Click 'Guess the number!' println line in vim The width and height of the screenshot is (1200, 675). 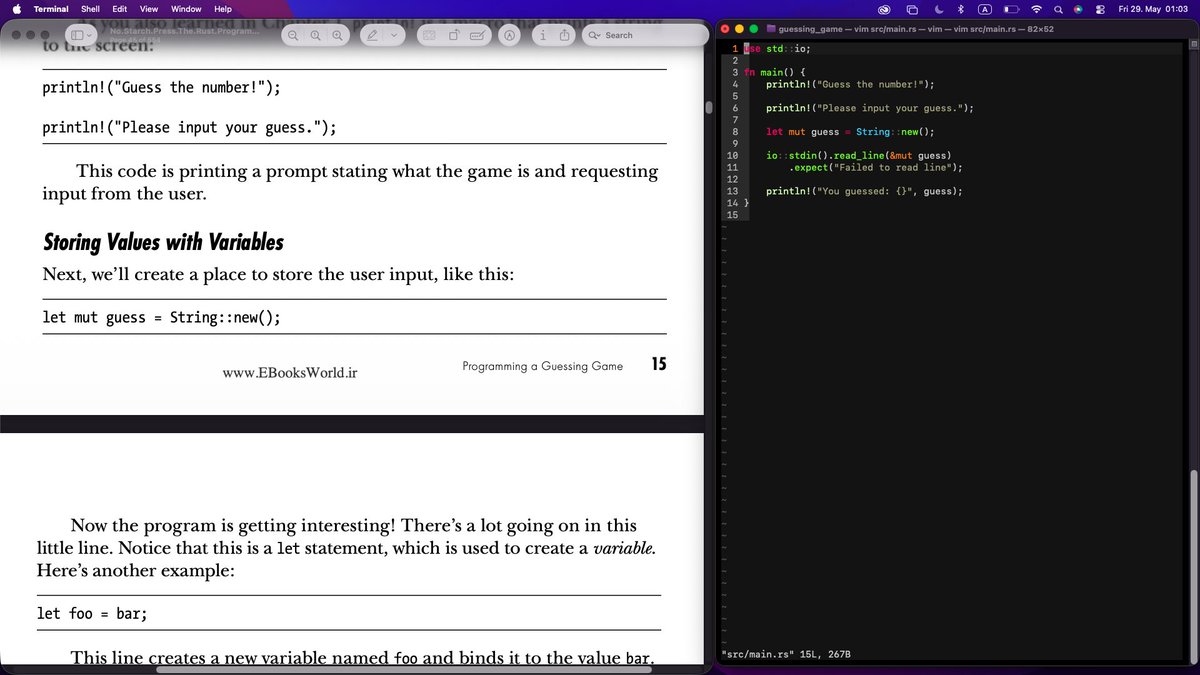coord(850,84)
